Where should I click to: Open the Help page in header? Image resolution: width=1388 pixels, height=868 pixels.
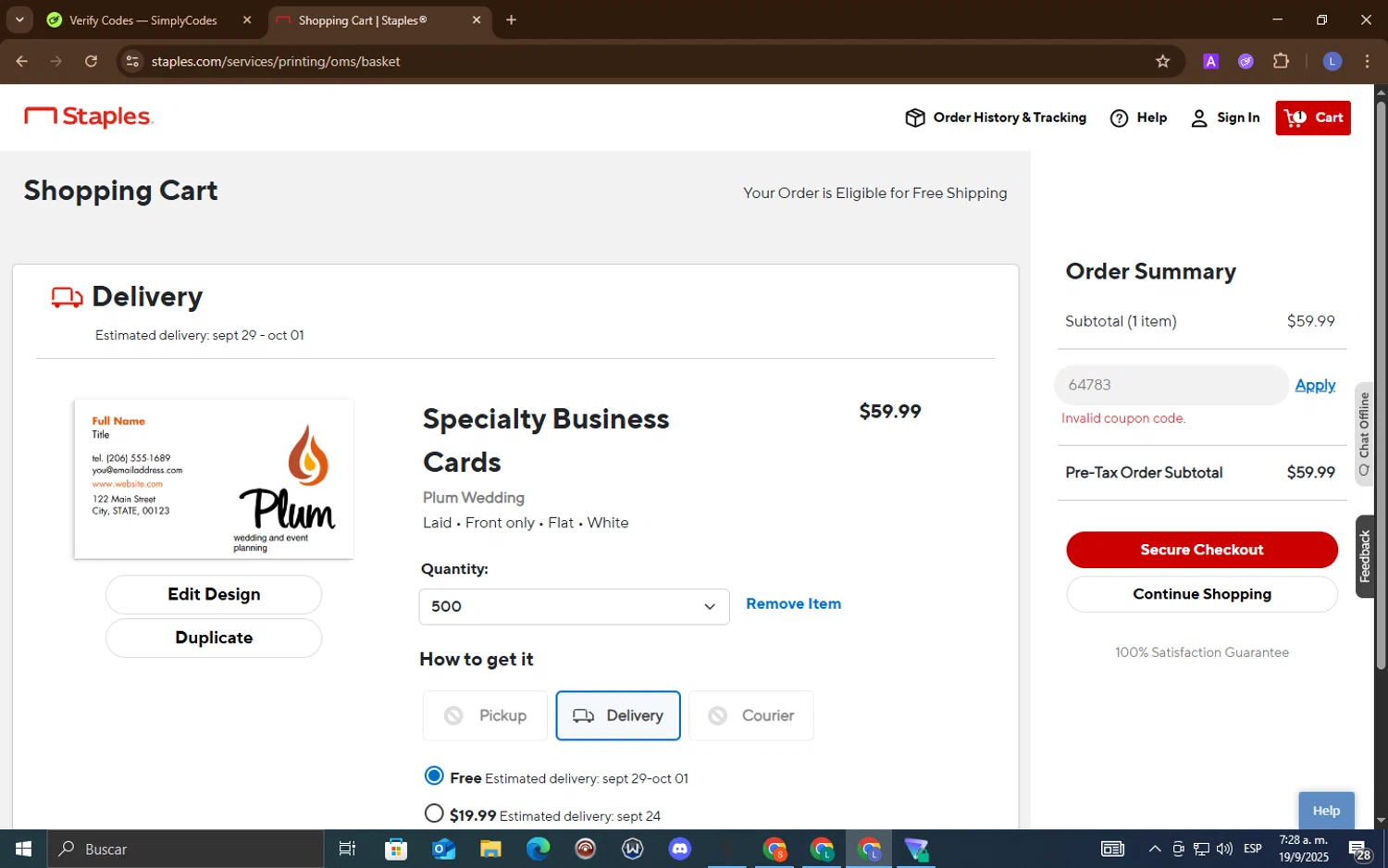tap(1138, 118)
